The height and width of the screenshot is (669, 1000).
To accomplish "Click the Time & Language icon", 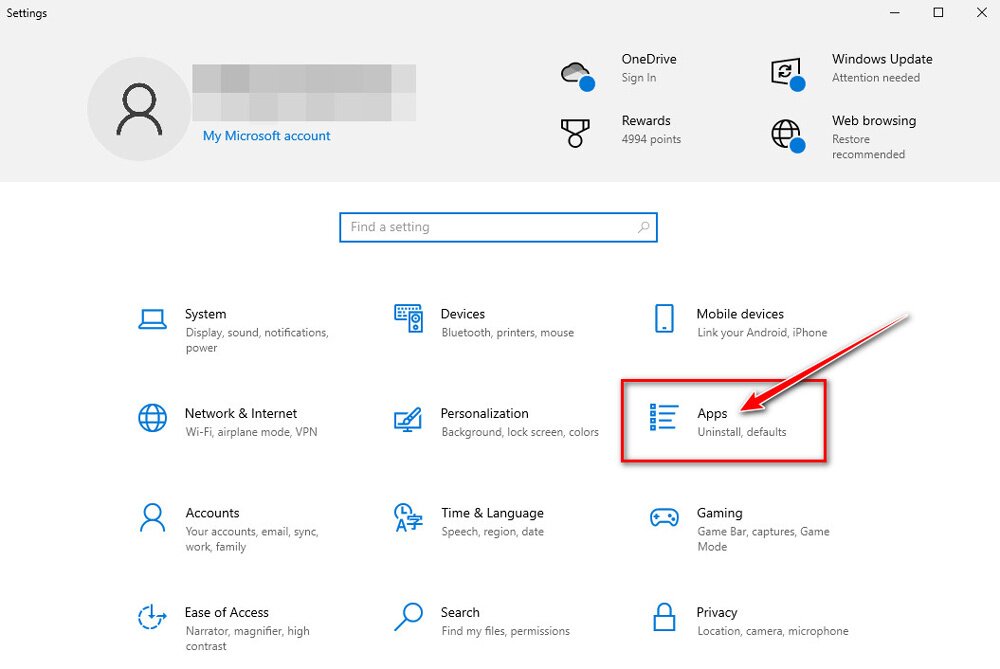I will [408, 517].
